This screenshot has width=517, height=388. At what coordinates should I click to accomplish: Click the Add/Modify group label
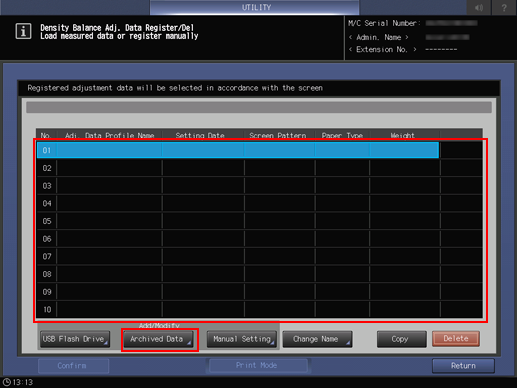159,325
